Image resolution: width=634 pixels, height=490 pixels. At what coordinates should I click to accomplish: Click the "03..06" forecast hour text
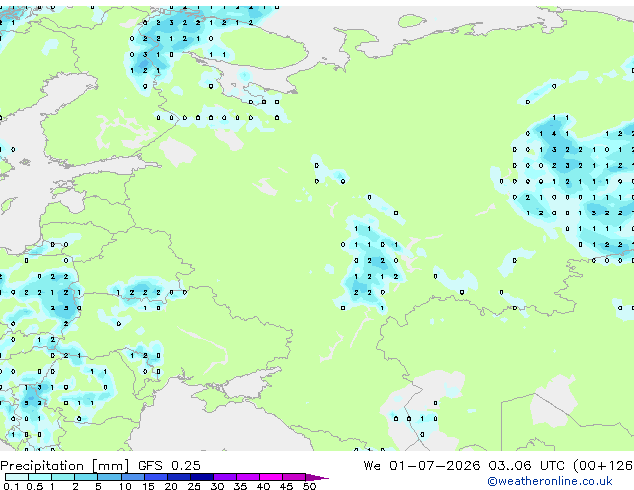(x=509, y=466)
